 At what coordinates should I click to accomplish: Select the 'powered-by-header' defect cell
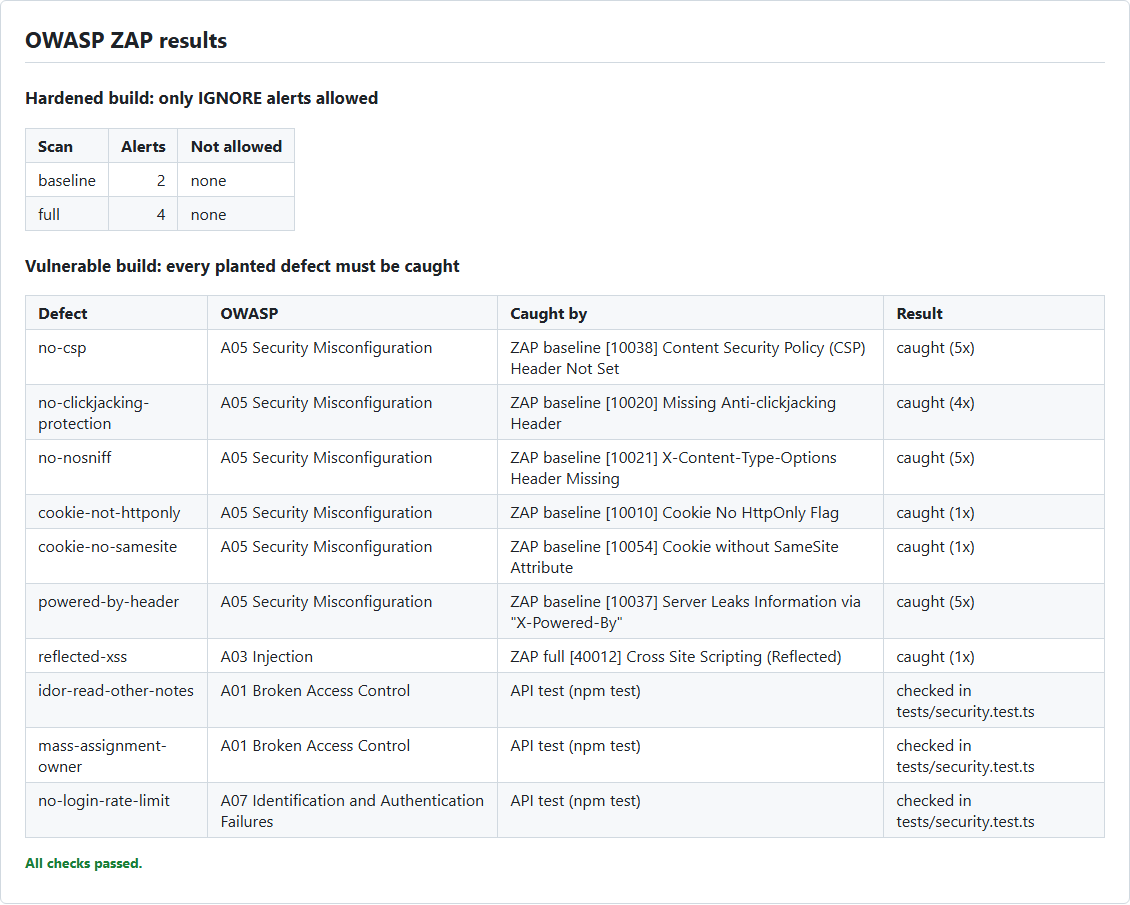[117, 611]
